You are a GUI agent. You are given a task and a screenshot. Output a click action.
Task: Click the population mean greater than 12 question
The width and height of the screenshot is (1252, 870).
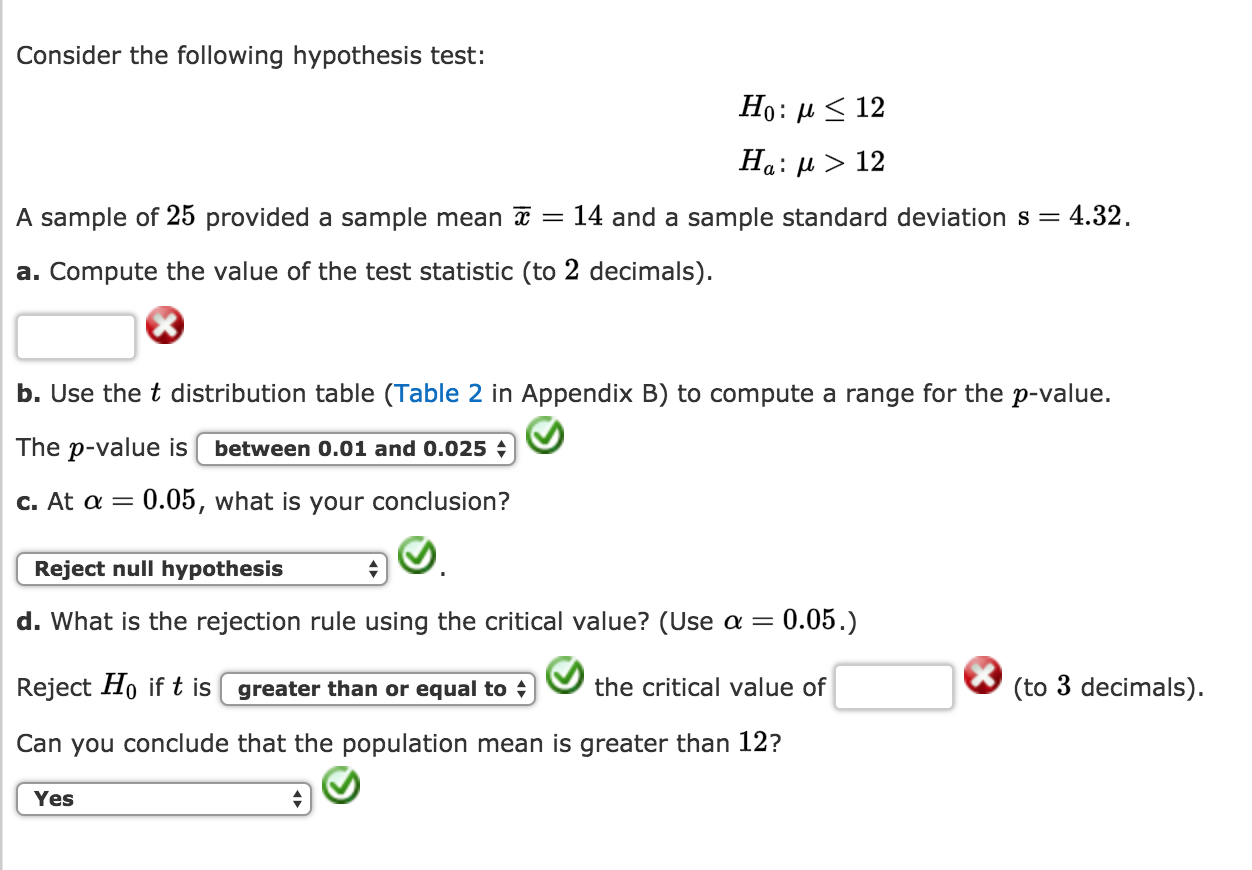click(x=398, y=743)
